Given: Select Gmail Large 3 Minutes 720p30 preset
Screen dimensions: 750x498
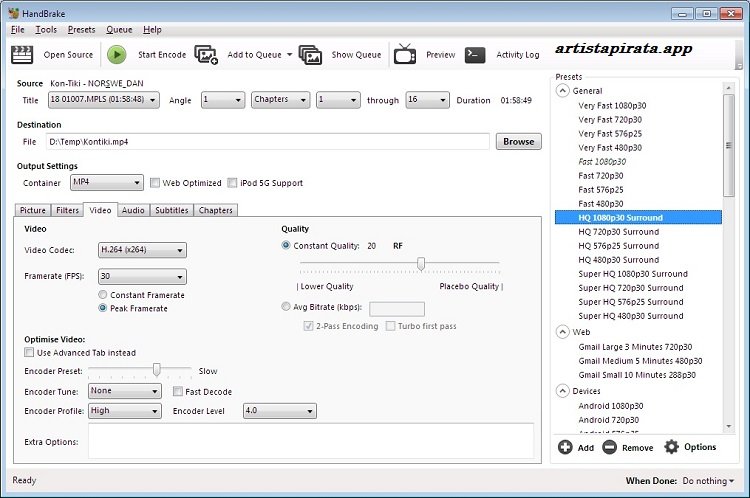Looking at the screenshot, I should pos(635,347).
